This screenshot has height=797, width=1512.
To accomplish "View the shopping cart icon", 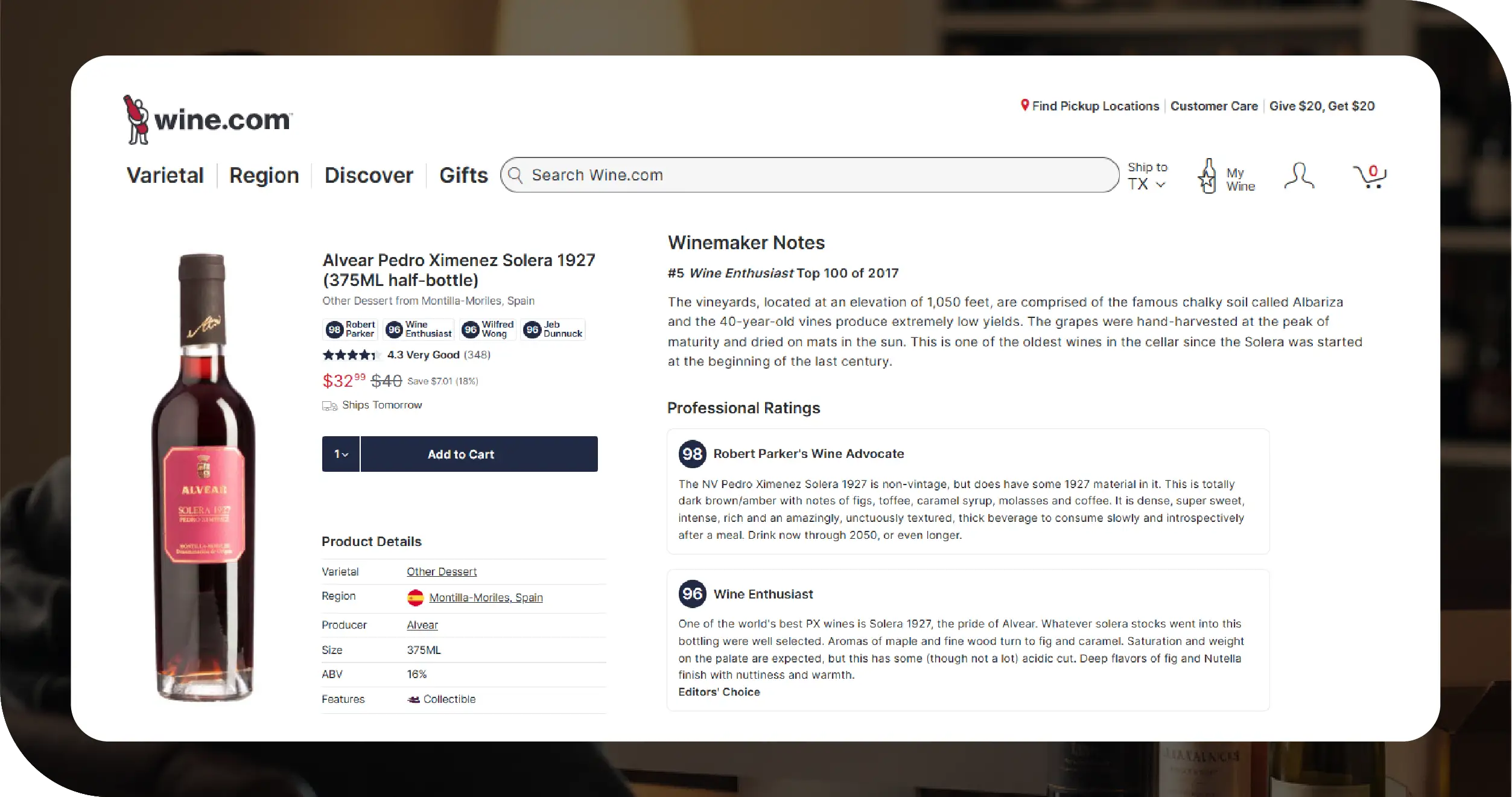I will (x=1371, y=175).
